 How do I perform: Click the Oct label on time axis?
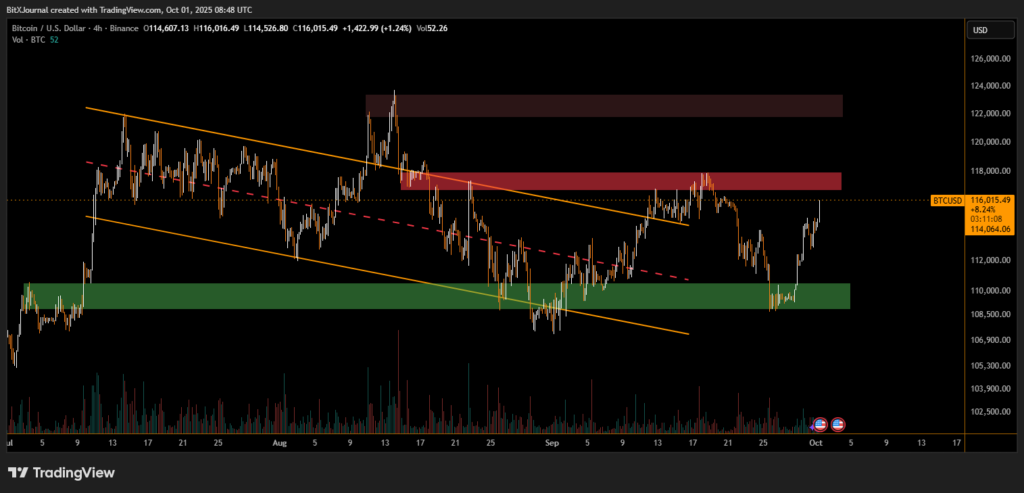click(x=813, y=441)
